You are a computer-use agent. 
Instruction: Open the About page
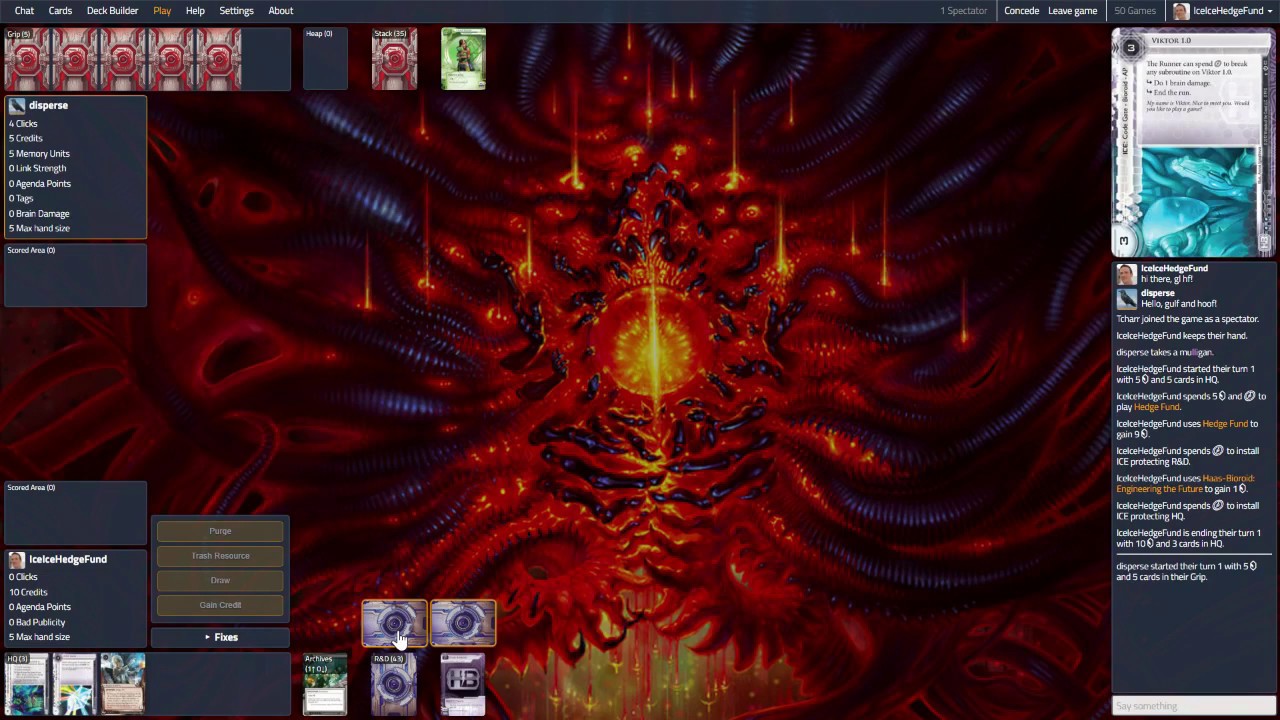(280, 11)
